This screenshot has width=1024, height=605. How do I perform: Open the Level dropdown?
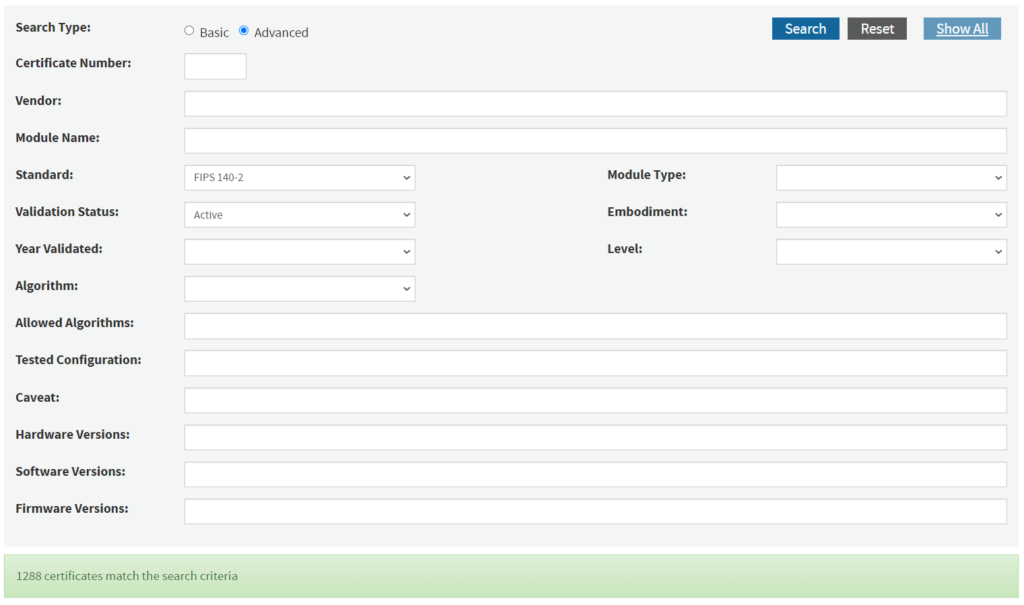click(x=891, y=252)
